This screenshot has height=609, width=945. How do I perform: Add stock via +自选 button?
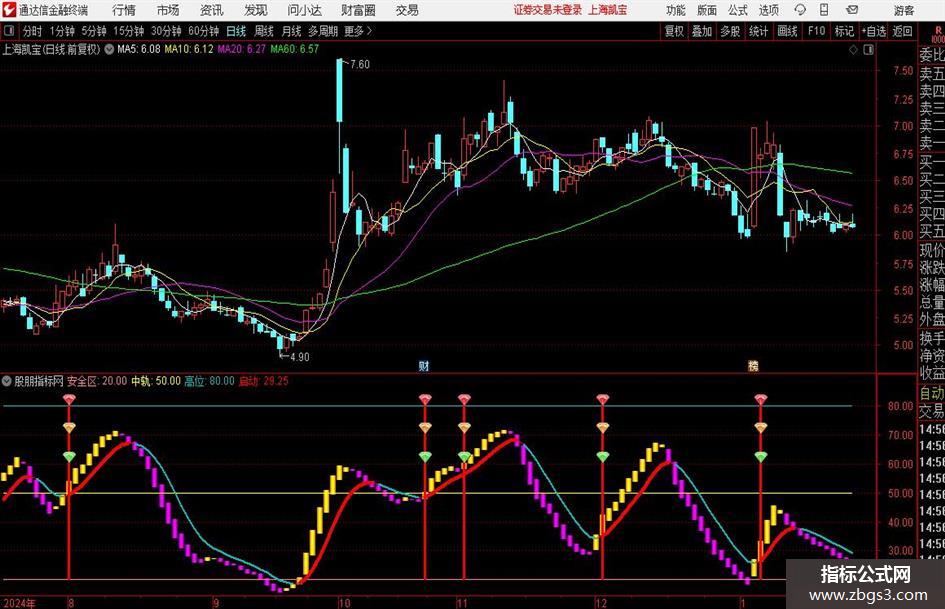click(873, 31)
